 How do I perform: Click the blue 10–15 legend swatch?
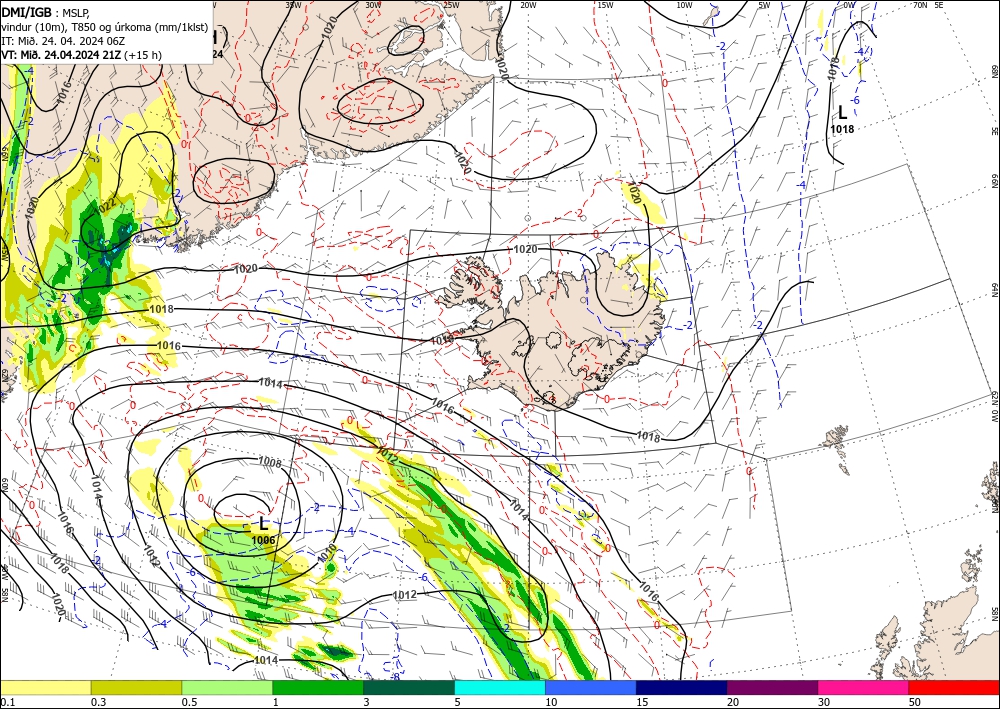pyautogui.click(x=591, y=687)
